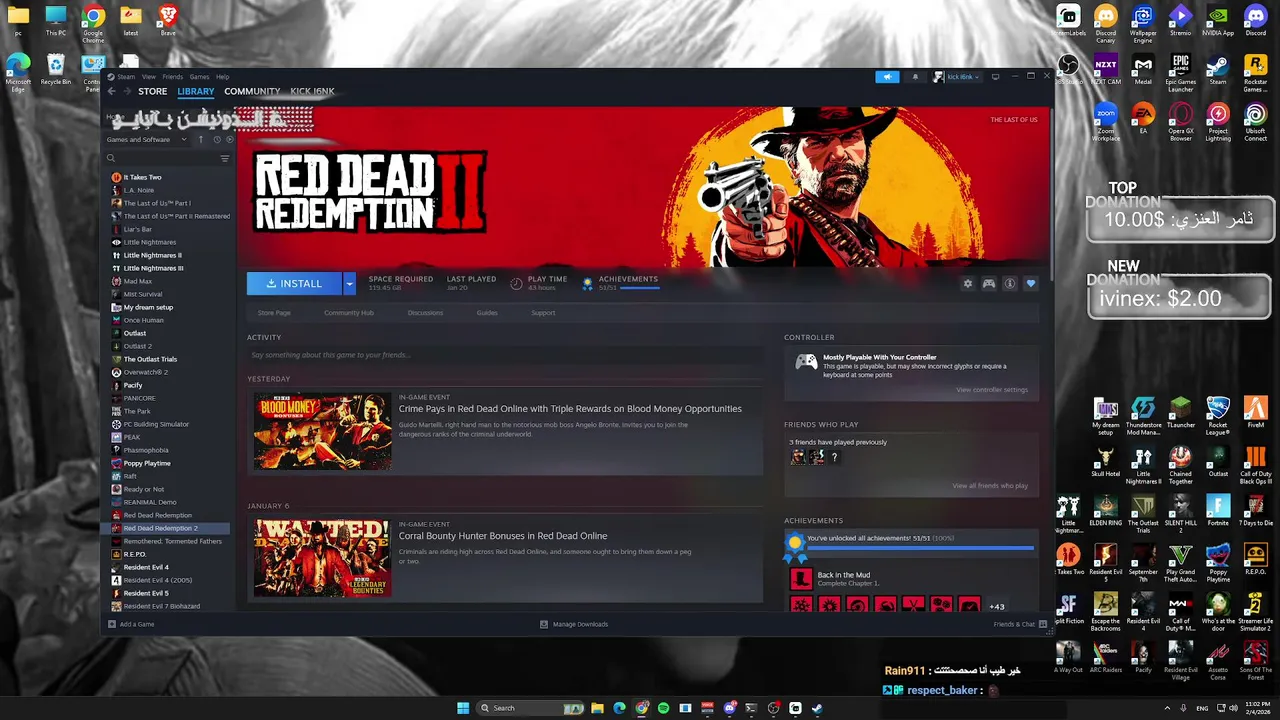Image resolution: width=1280 pixels, height=720 pixels.
Task: Open controller layout gamepad icon
Action: 989,284
